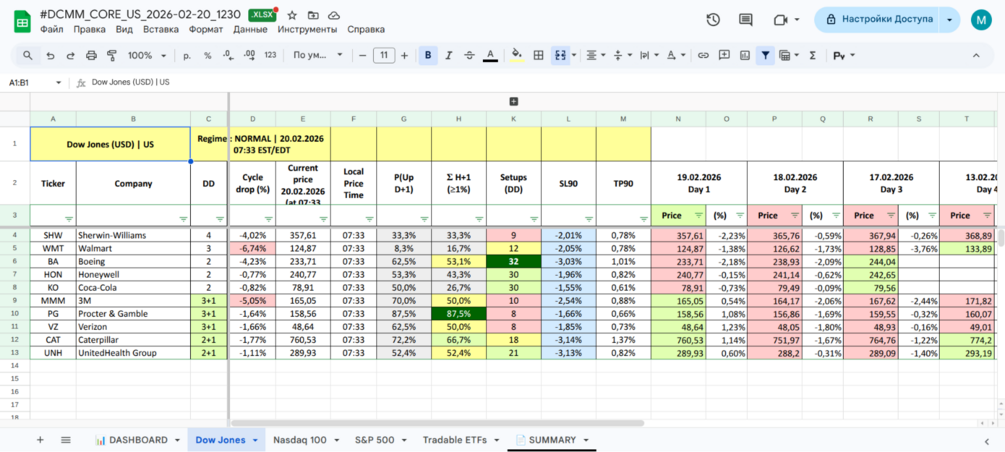Show all comments panel

click(745, 20)
